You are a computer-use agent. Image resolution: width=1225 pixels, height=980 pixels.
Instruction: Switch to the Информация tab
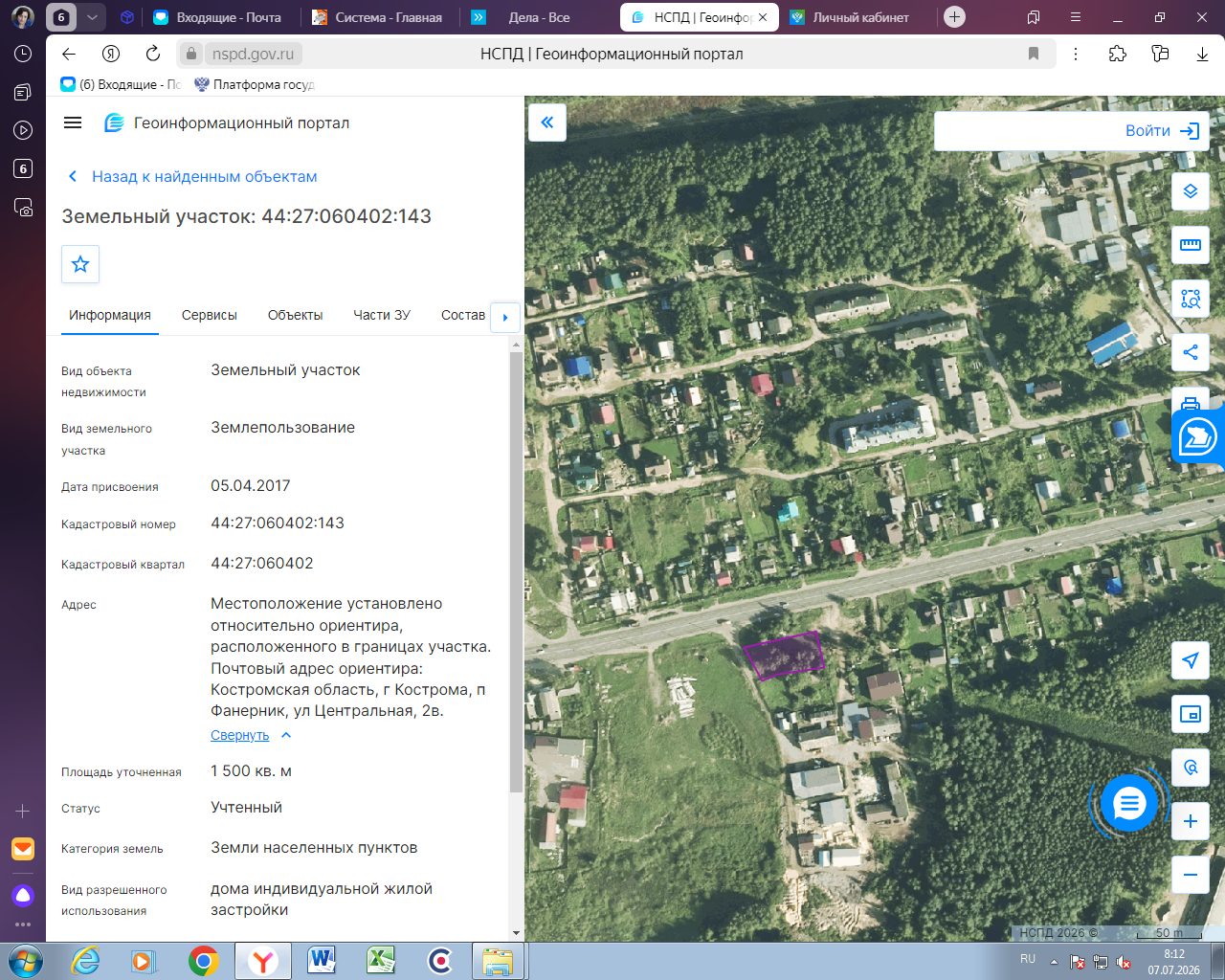tap(110, 315)
